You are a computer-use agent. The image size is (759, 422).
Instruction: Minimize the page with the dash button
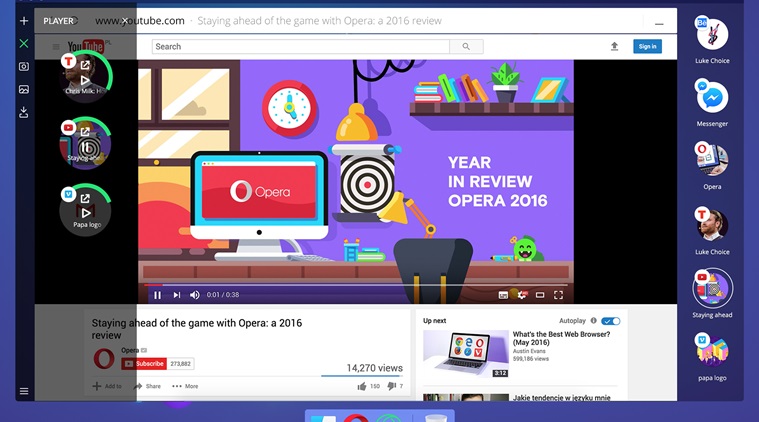pyautogui.click(x=659, y=23)
